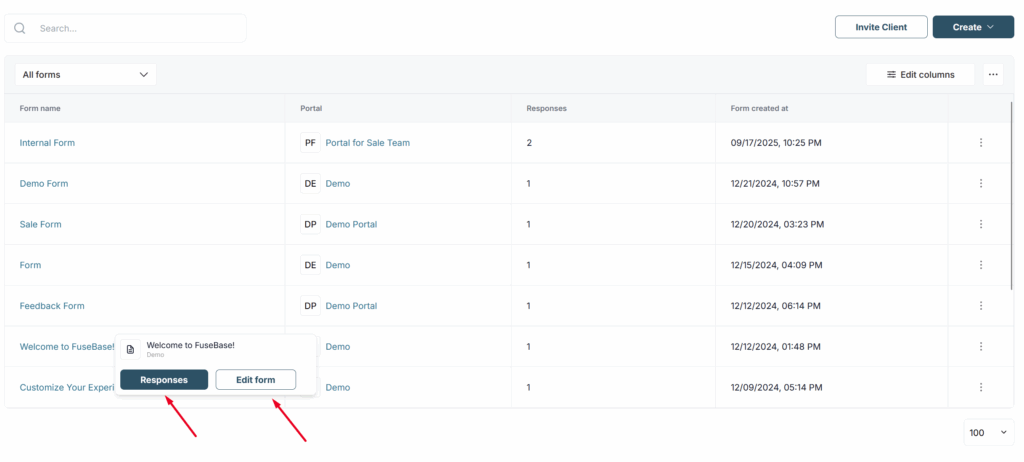The image size is (1024, 462).
Task: Click the Invite Client button
Action: click(881, 27)
